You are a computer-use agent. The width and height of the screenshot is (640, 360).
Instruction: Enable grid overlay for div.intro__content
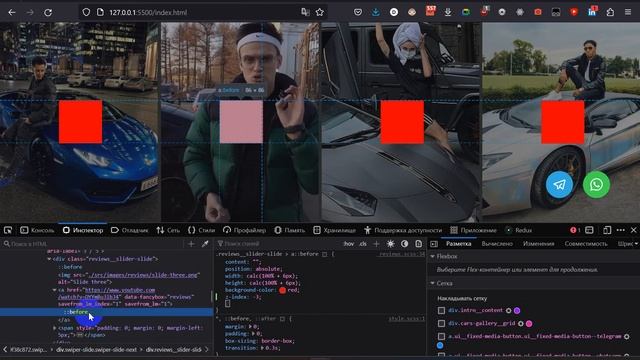(x=441, y=311)
